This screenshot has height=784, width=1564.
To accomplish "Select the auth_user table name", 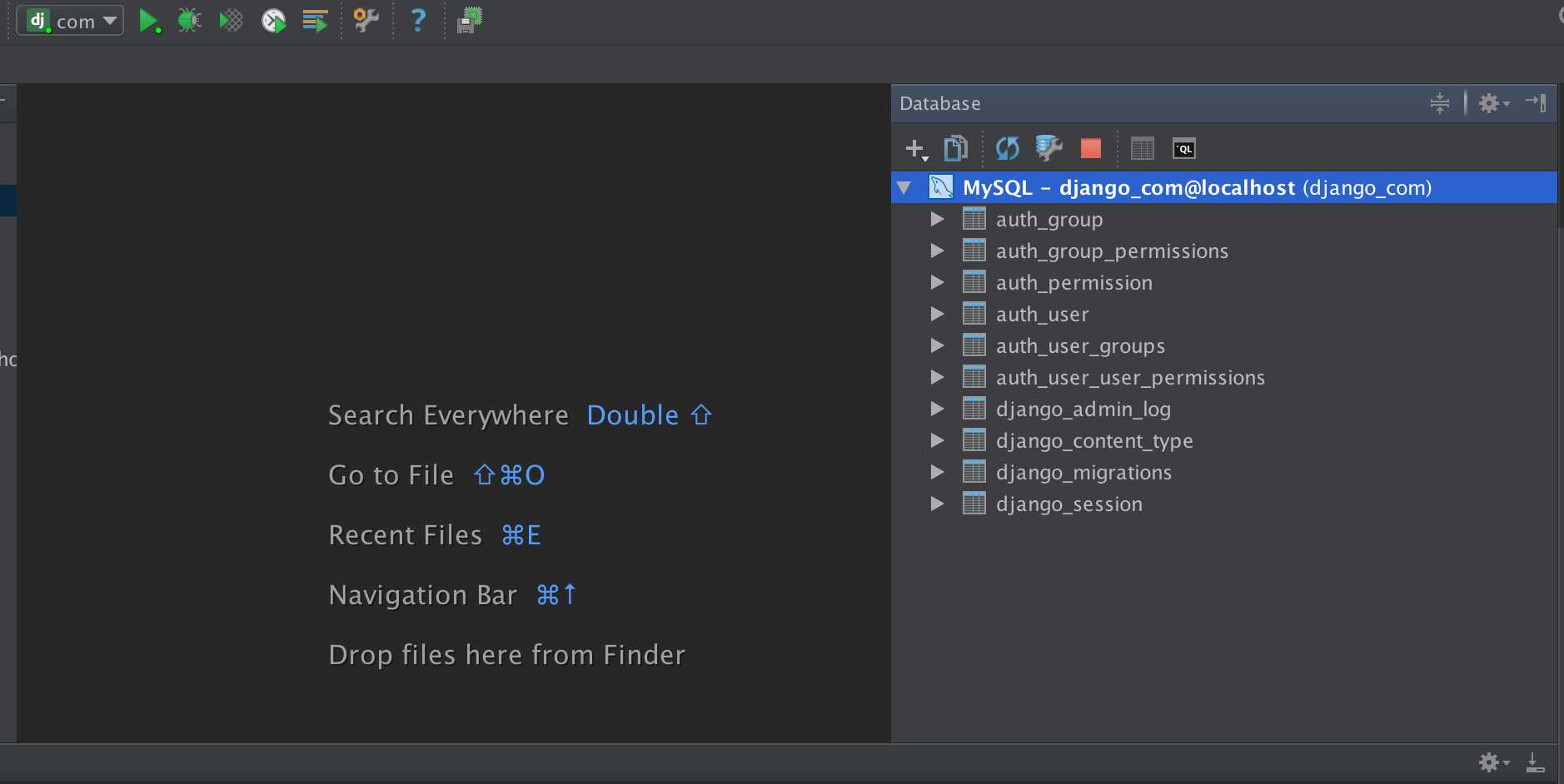I will coord(1043,315).
